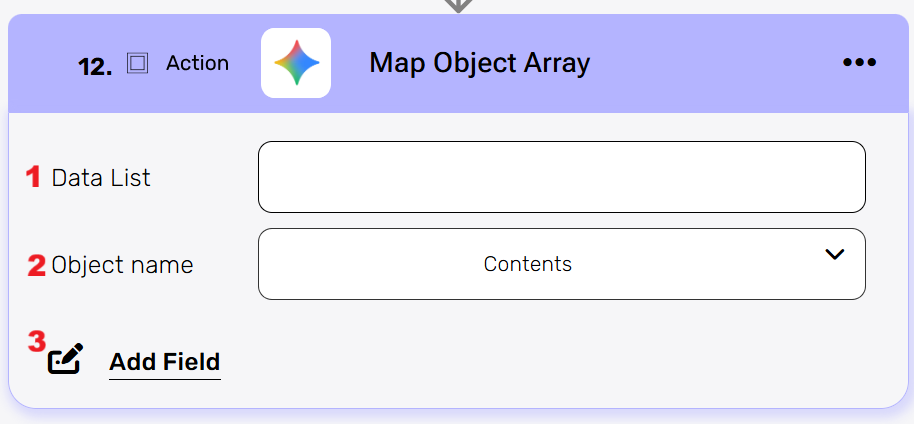The width and height of the screenshot is (914, 424).
Task: Select the Contents value in the dropdown
Action: pyautogui.click(x=528, y=264)
